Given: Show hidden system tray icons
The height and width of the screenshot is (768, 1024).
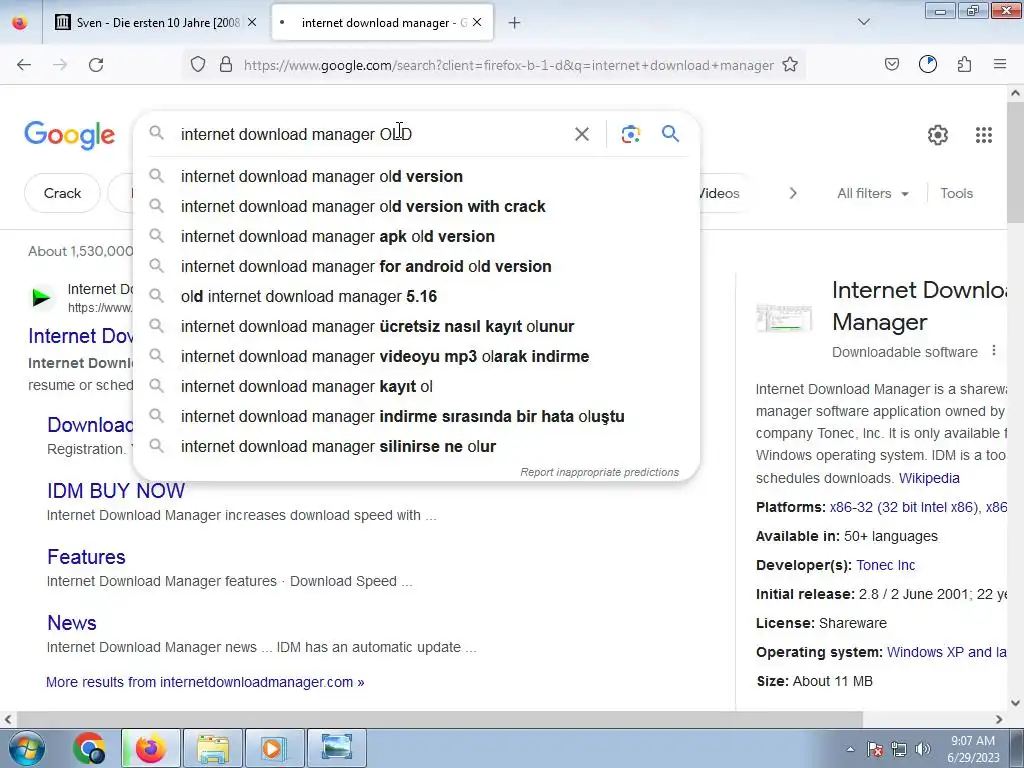Looking at the screenshot, I should 850,749.
